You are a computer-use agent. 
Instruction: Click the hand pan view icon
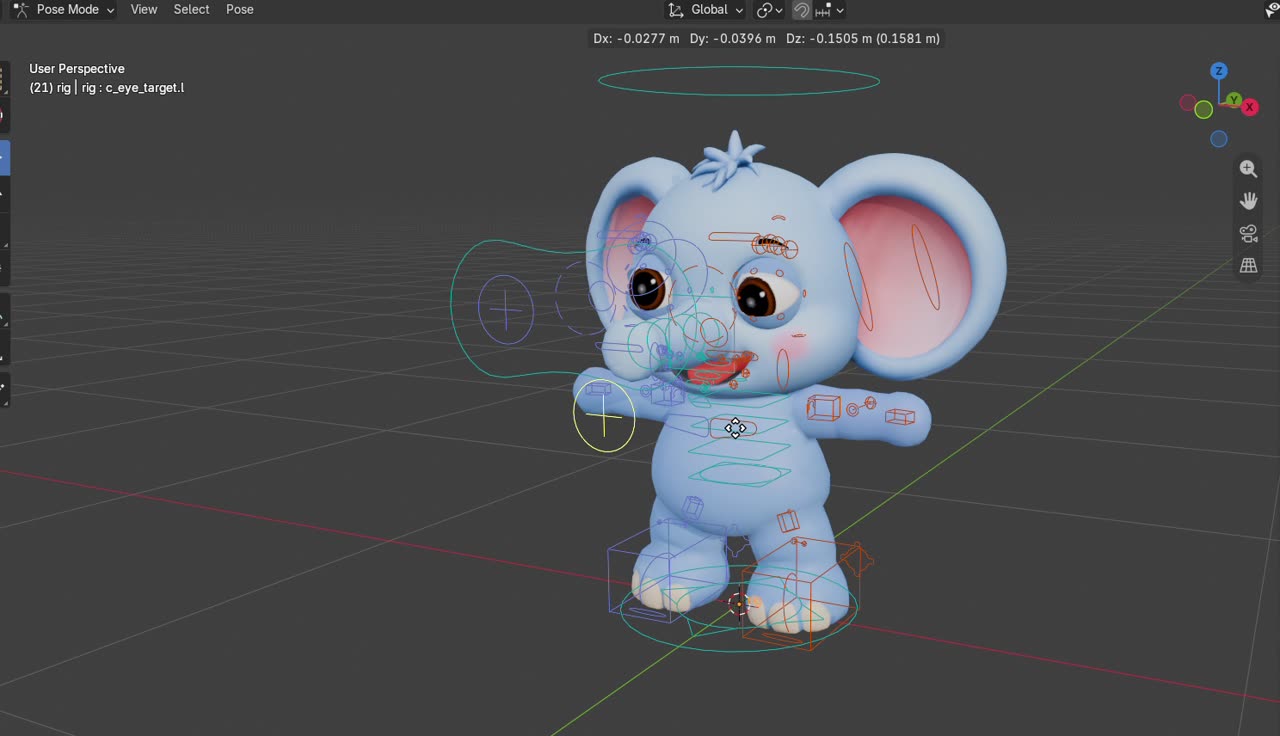click(1248, 201)
